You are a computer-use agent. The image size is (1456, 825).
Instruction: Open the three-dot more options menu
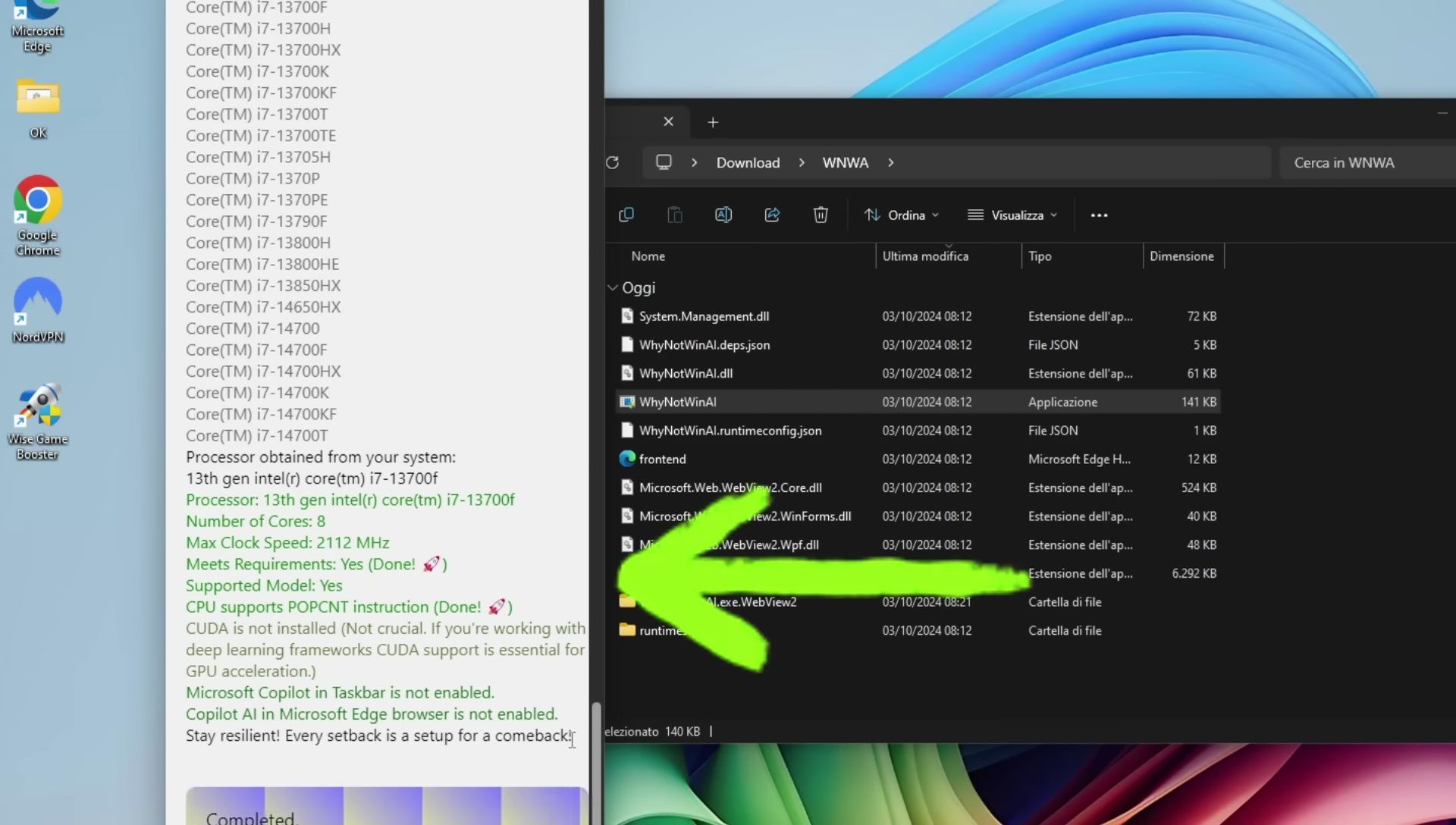(x=1099, y=215)
